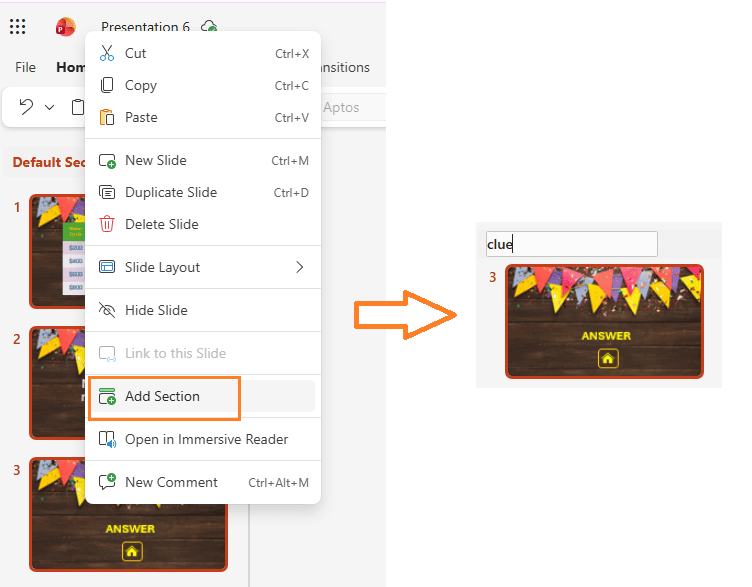Screen dimensions: 752x587
Task: Toggle Hide Slide in context menu
Action: coord(155,310)
